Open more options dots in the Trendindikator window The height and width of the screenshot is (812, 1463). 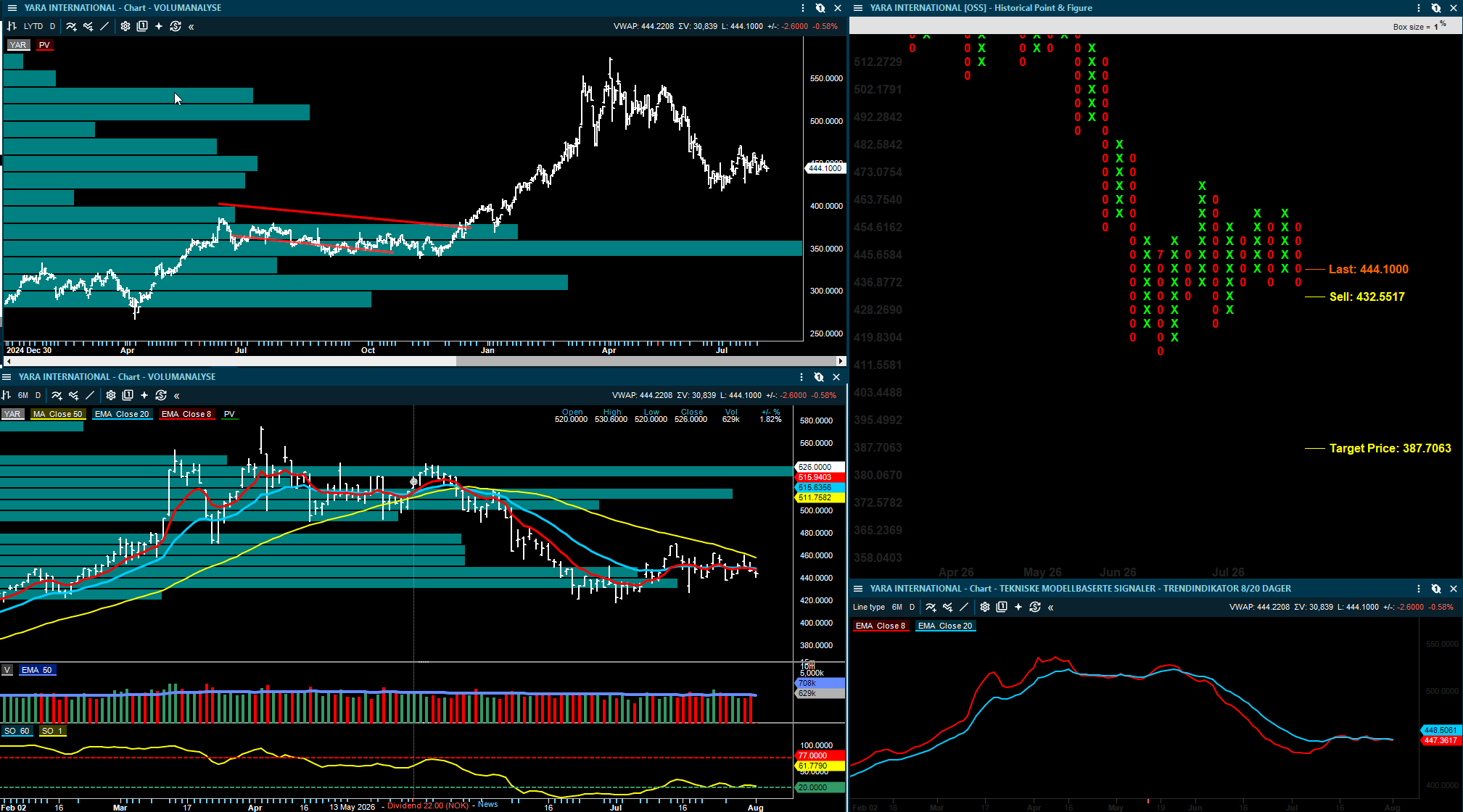coord(1419,589)
